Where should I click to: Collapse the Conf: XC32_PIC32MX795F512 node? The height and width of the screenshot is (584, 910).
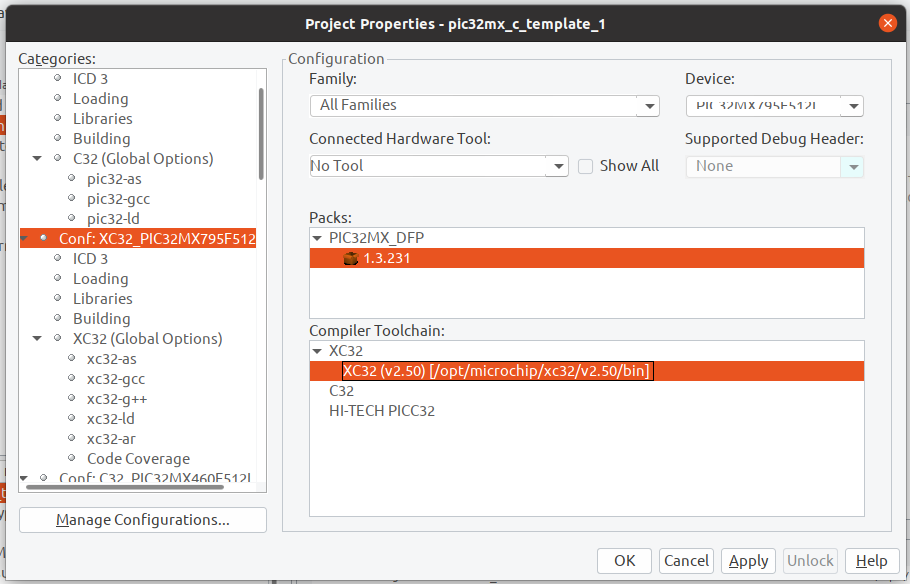(24, 239)
